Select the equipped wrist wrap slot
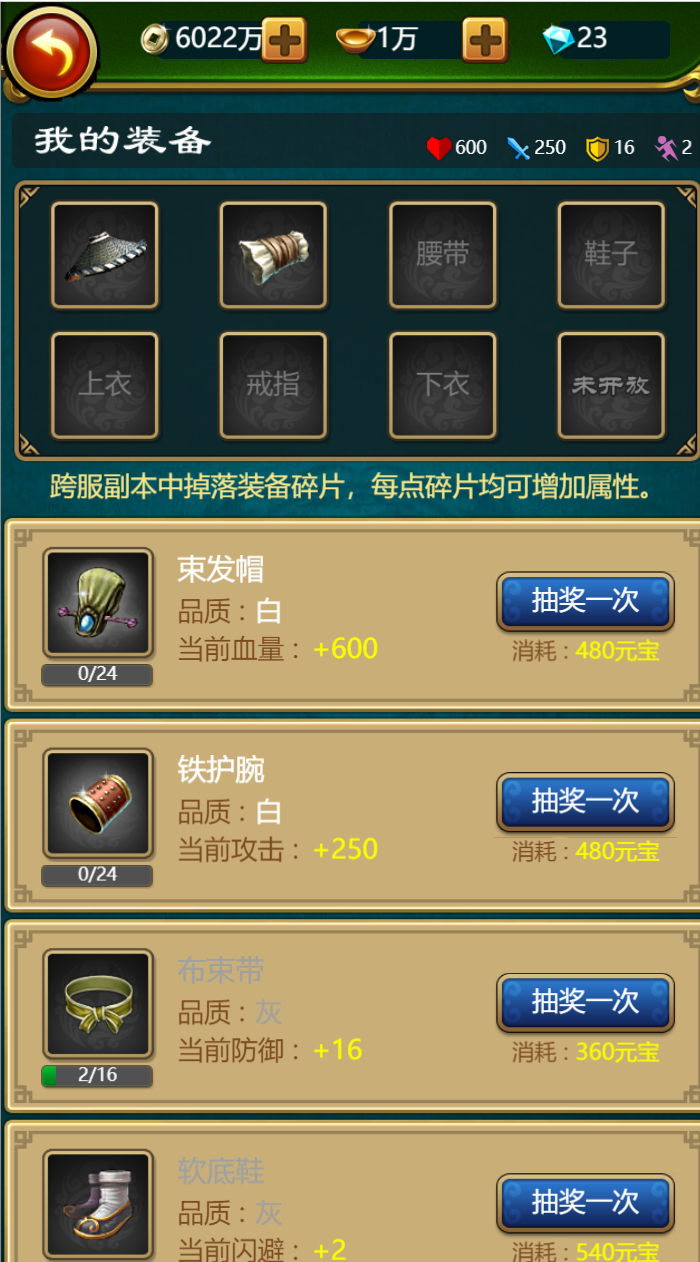This screenshot has height=1262, width=700. pos(273,255)
